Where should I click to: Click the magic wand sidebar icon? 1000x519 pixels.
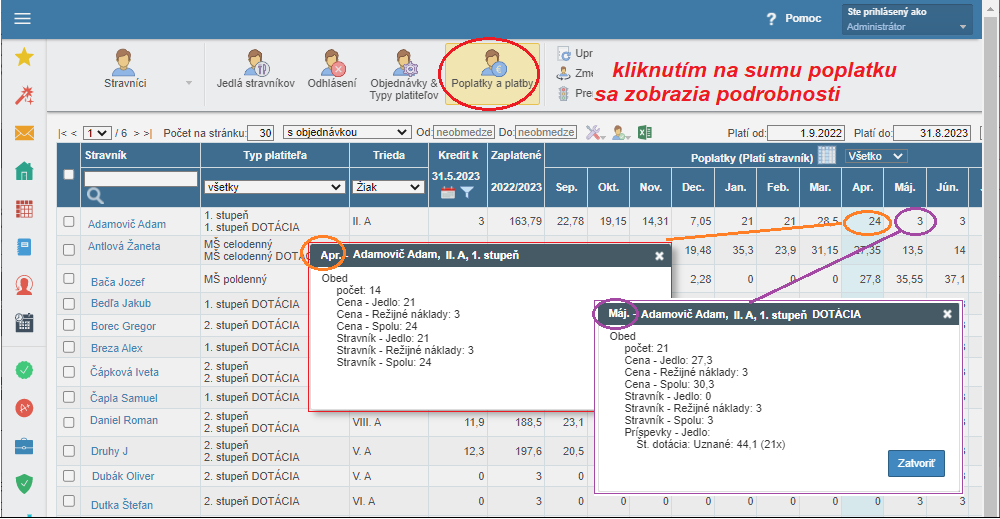tap(24, 95)
